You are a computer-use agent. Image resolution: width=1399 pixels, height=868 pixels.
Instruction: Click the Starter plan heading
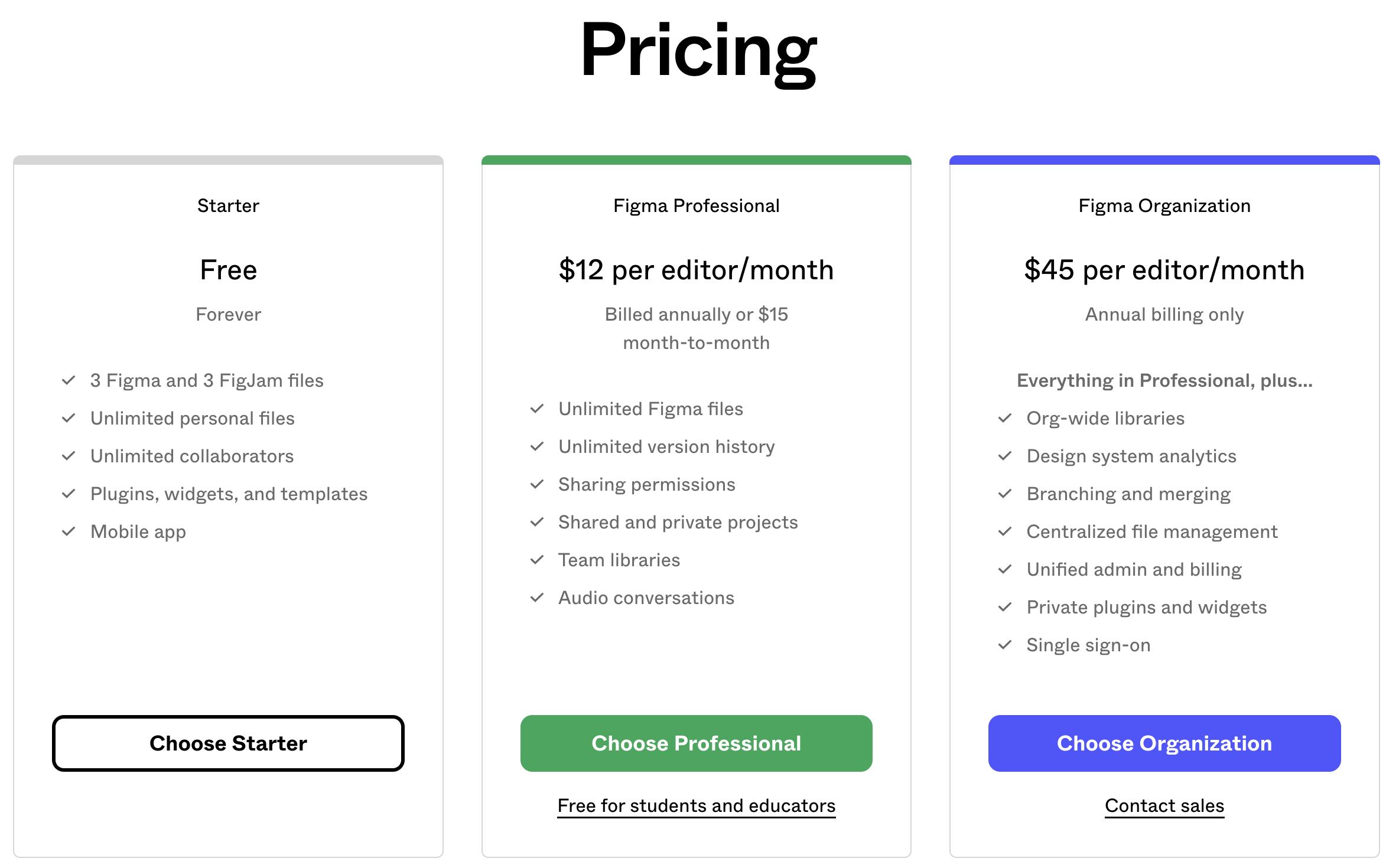pyautogui.click(x=228, y=205)
